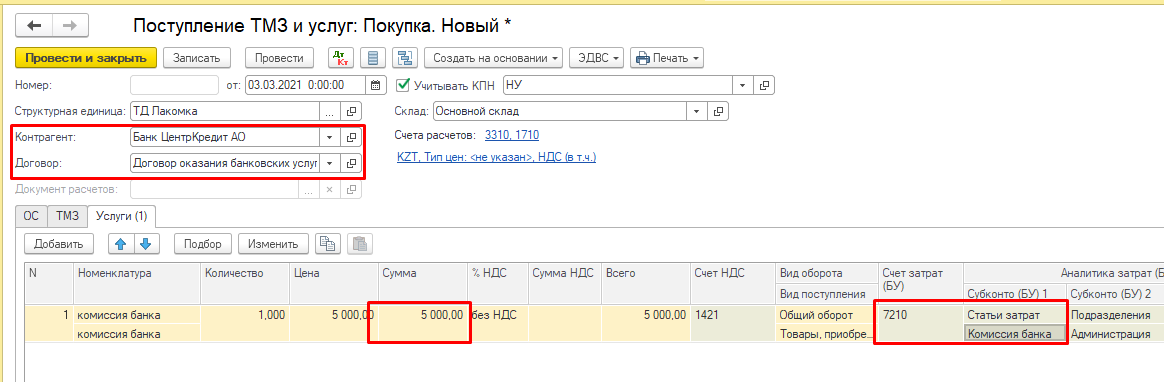
Task: Open the calendar picker for document date
Action: (376, 85)
